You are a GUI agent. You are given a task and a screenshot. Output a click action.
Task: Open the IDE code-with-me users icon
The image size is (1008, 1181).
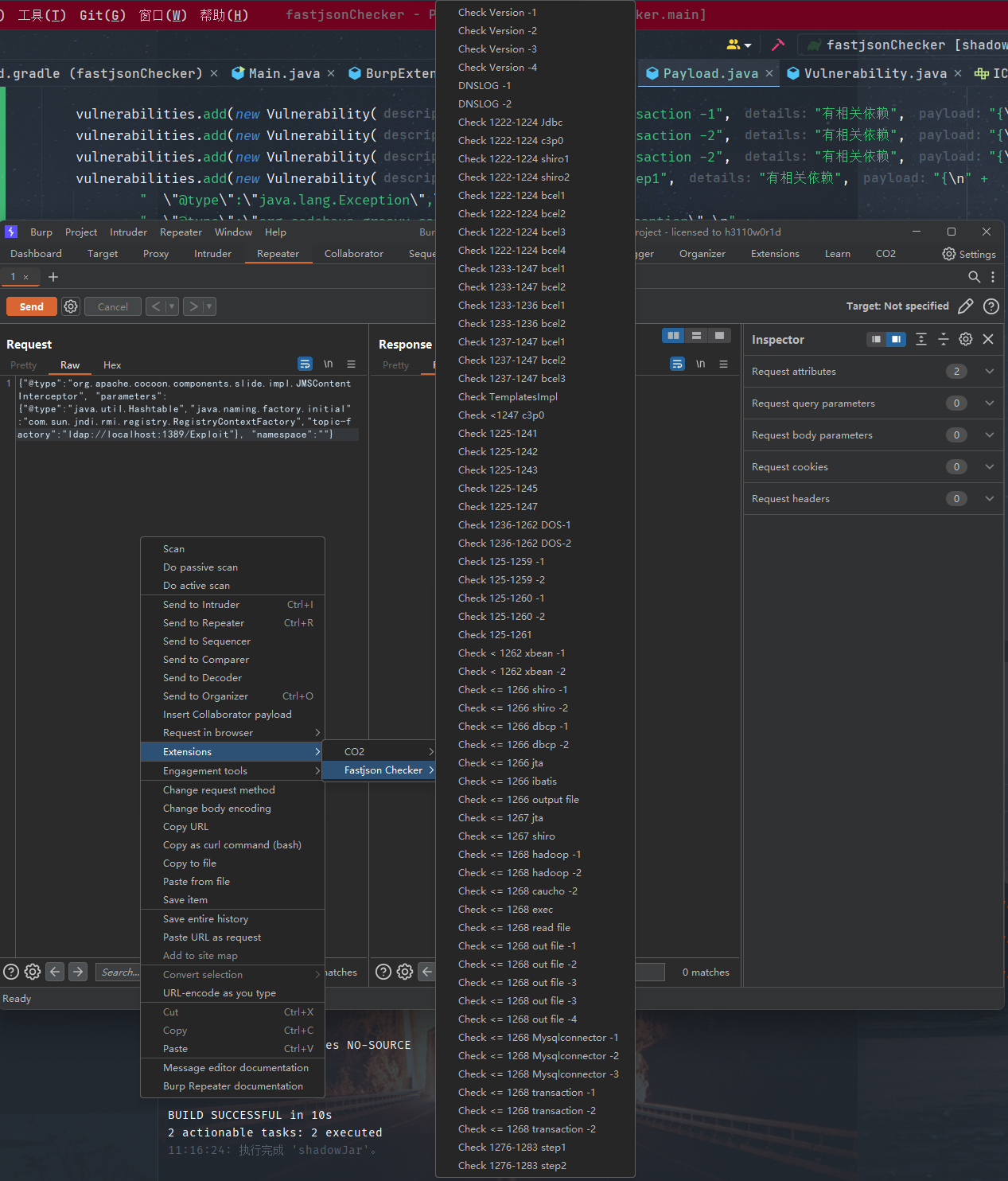point(738,45)
